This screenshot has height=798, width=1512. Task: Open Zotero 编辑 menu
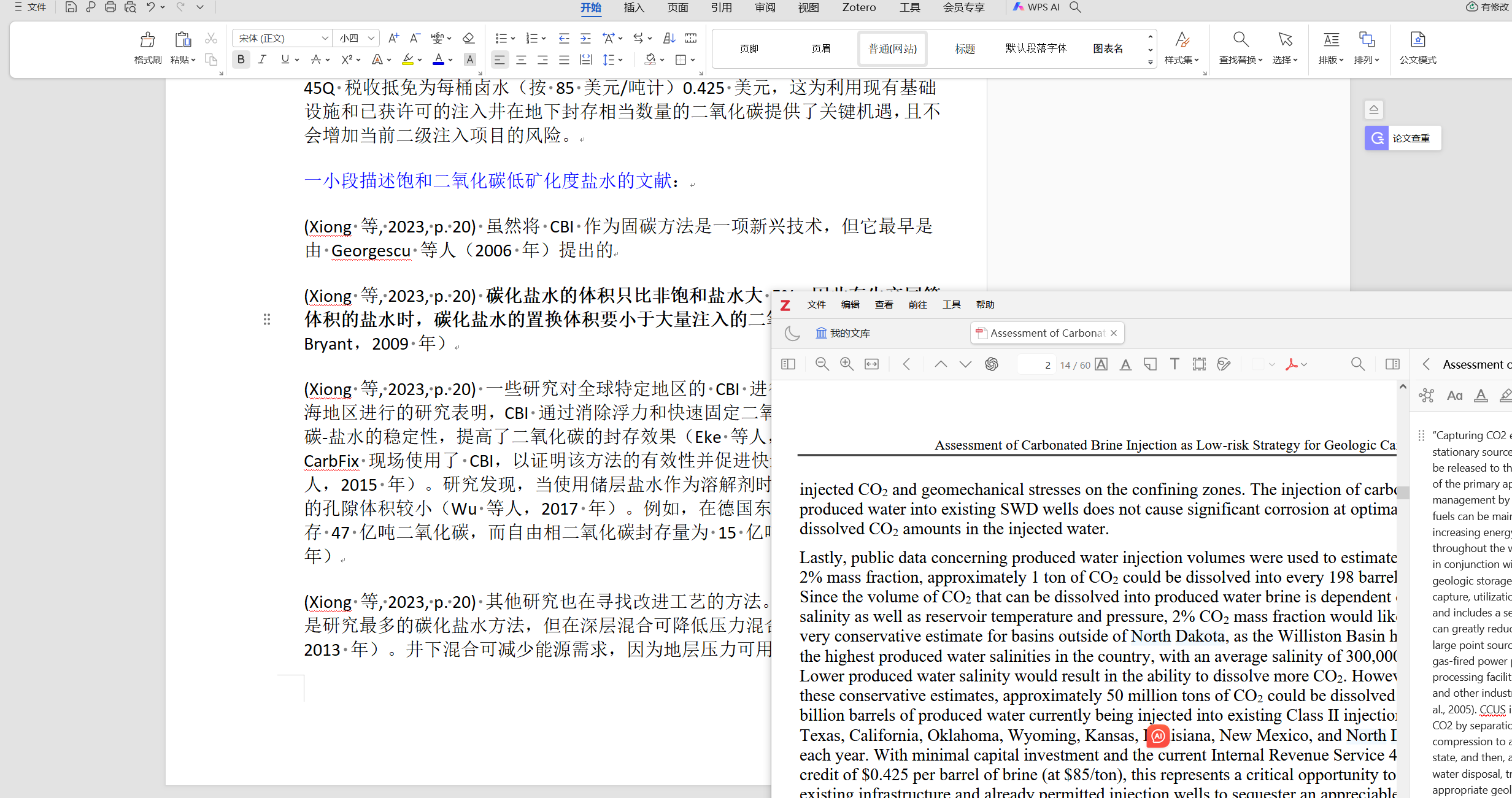pyautogui.click(x=850, y=304)
